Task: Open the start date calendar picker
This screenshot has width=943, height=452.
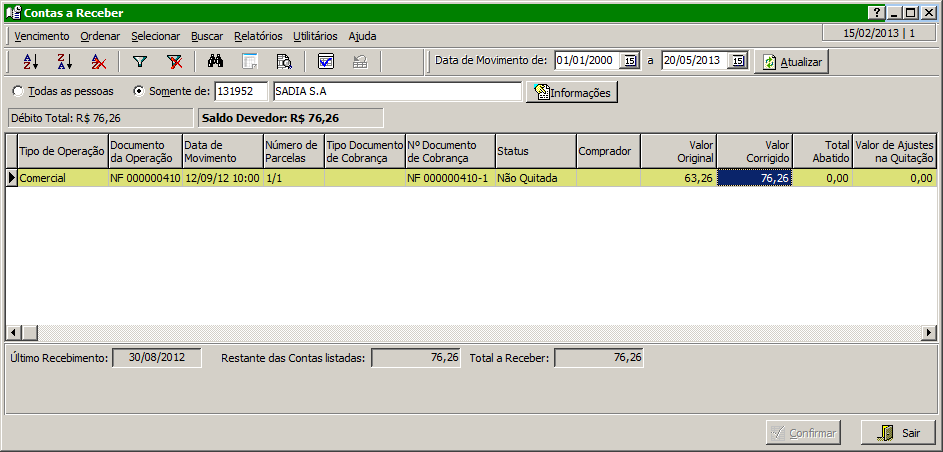Action: 630,61
